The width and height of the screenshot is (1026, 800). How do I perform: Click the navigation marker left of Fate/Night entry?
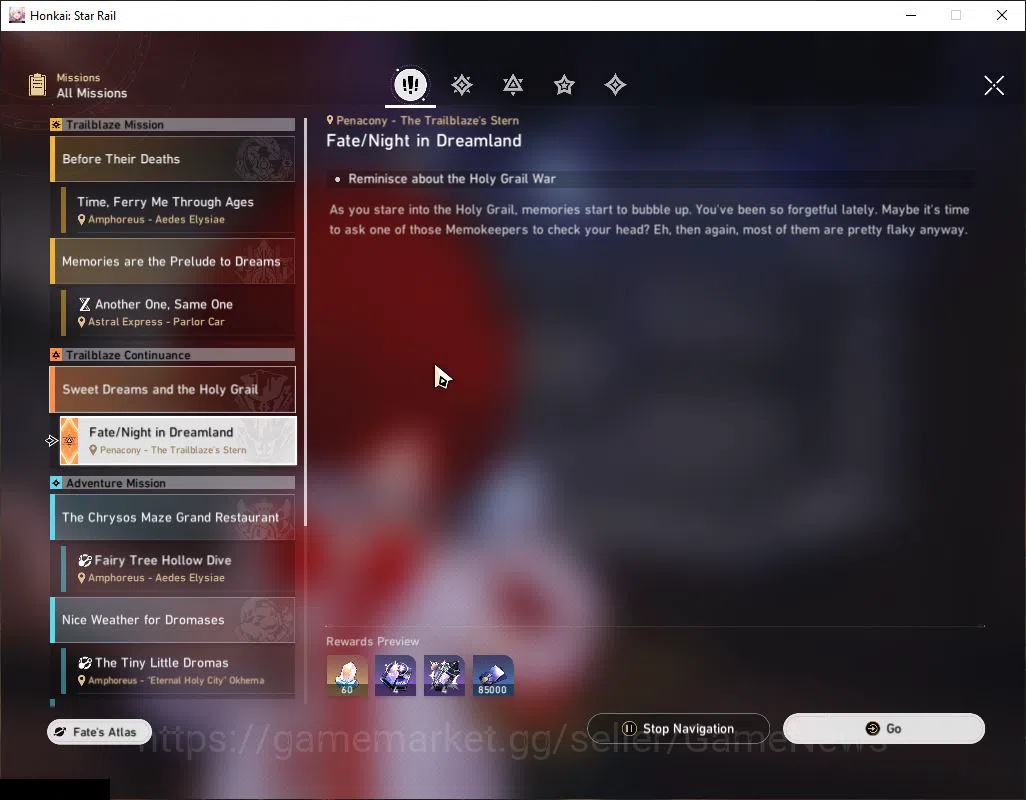(52, 441)
